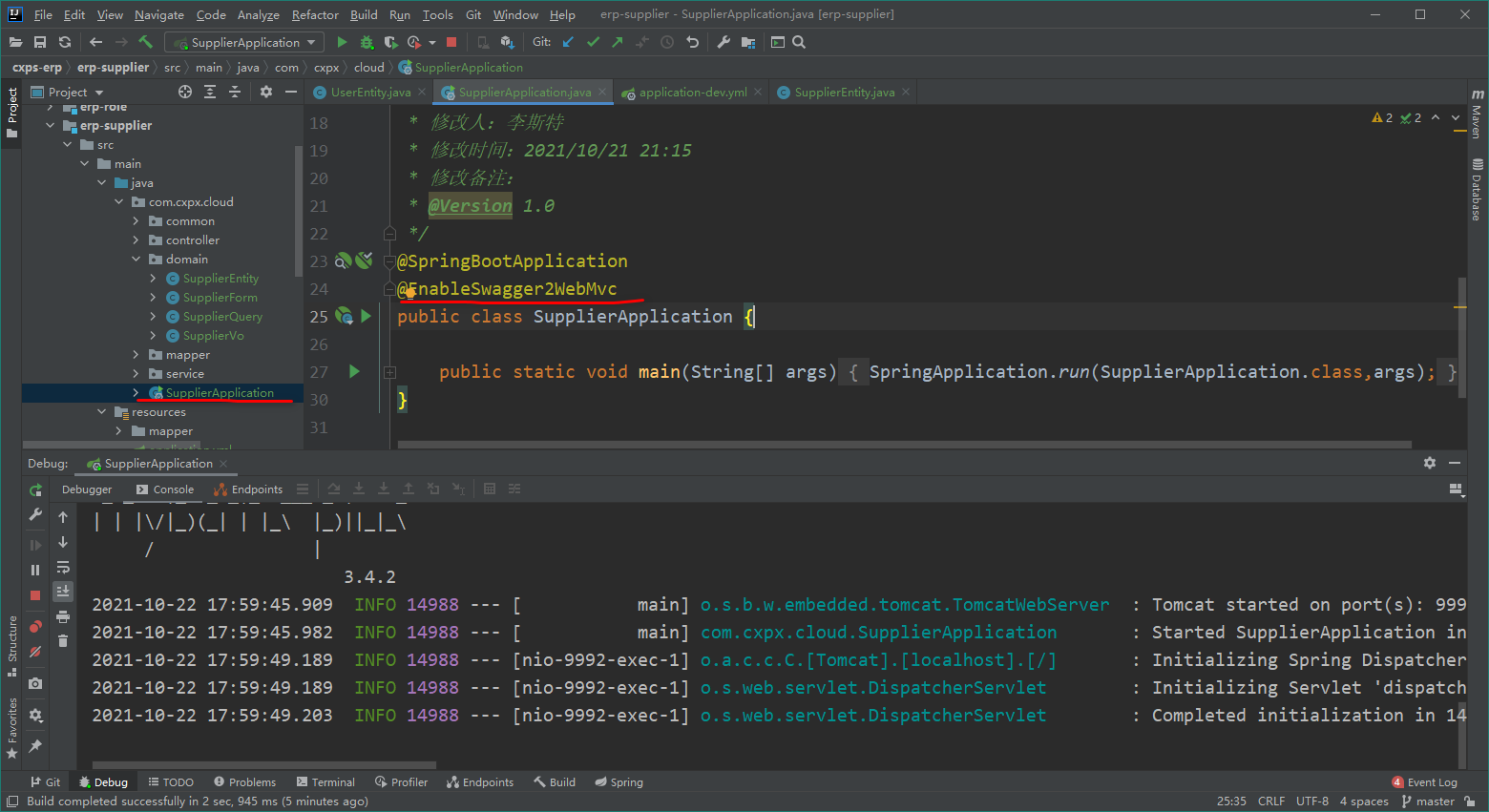
Task: Open the Event Log button
Action: pos(1425,782)
